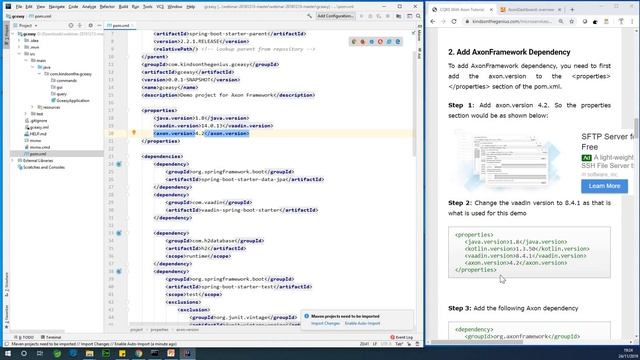This screenshot has width=640, height=360.
Task: Click locate/scroll-from-source icon in Project panel
Action: (71, 25)
